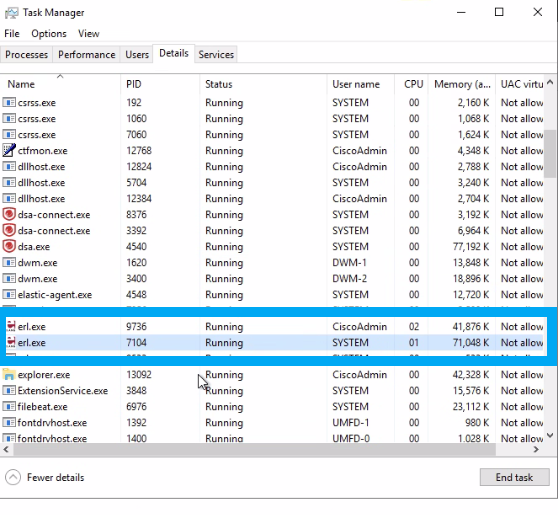558x515 pixels.
Task: Click the explorer.exe folder icon
Action: click(x=9, y=374)
